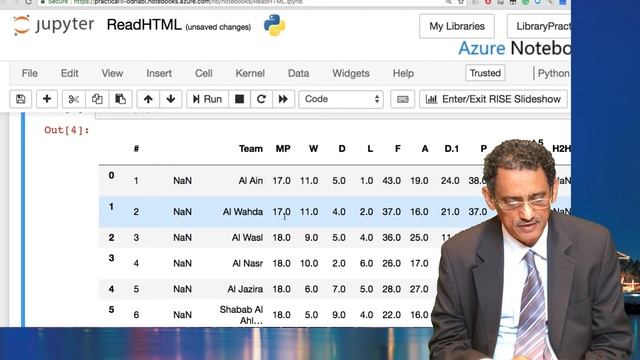Viewport: 640px width, 360px height.
Task: Rename notebook by clicking ReadHTML title
Action: (144, 25)
